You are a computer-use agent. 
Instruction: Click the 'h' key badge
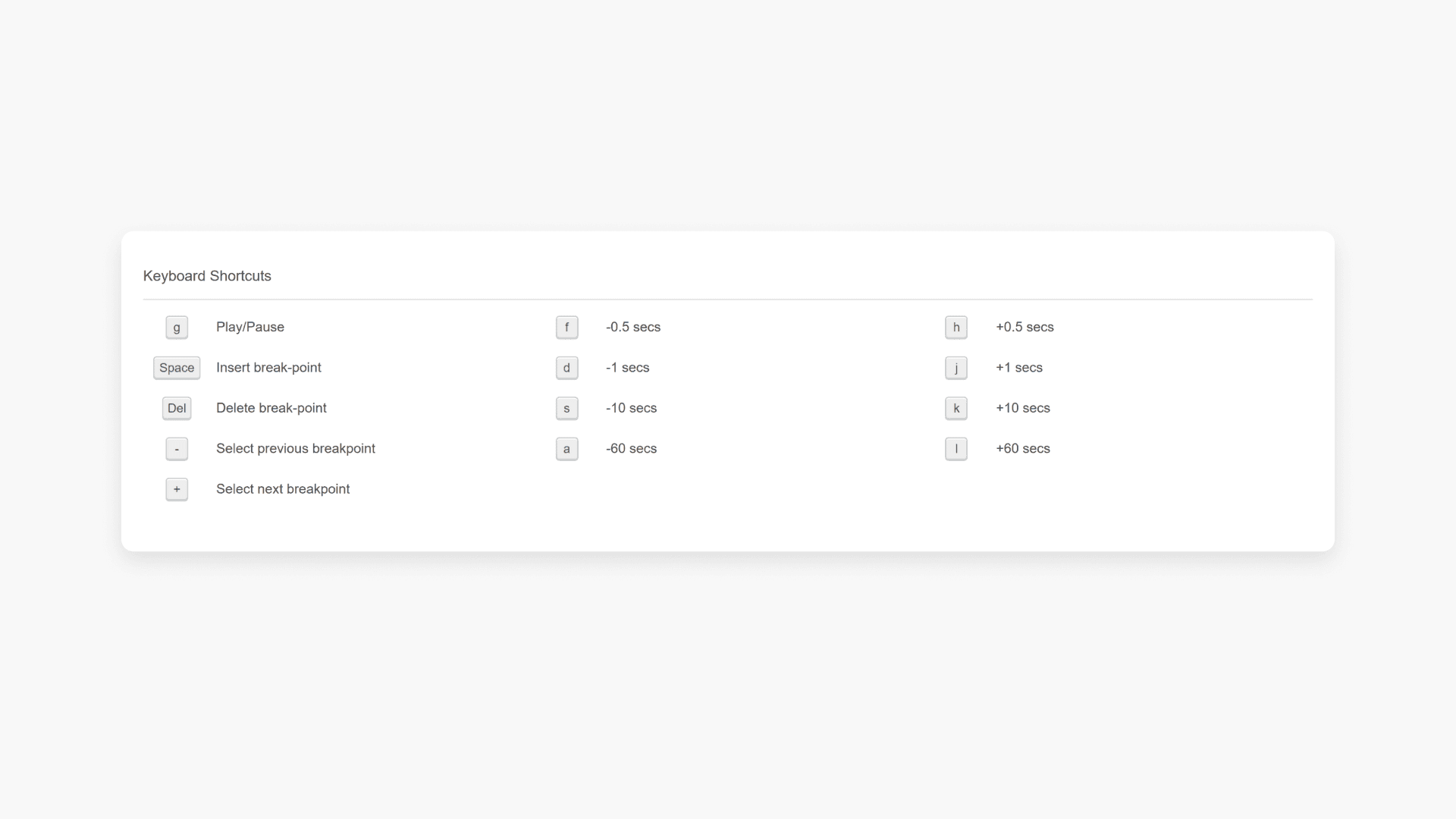(956, 328)
